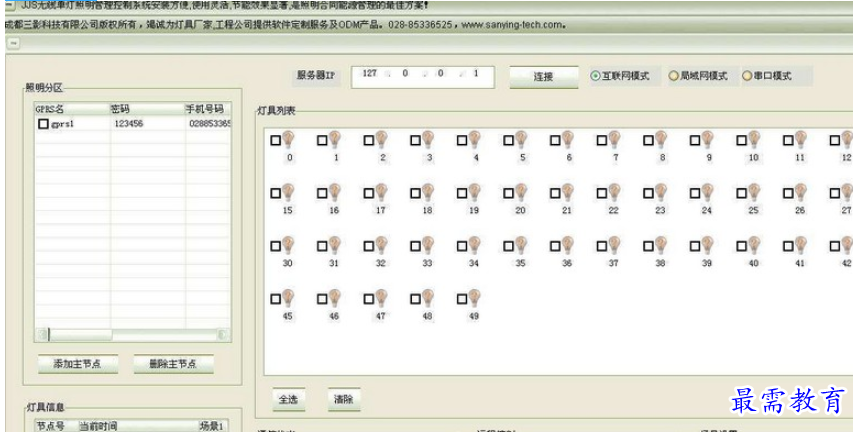The width and height of the screenshot is (853, 432).
Task: Select the lamp bulb icon numbered 36
Action: (x=568, y=245)
